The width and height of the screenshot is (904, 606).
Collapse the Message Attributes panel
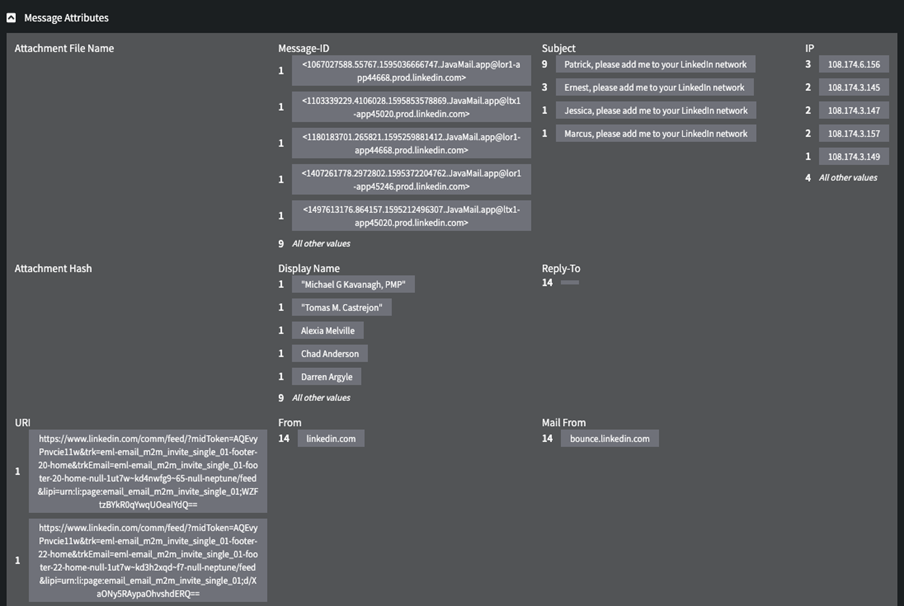(11, 17)
